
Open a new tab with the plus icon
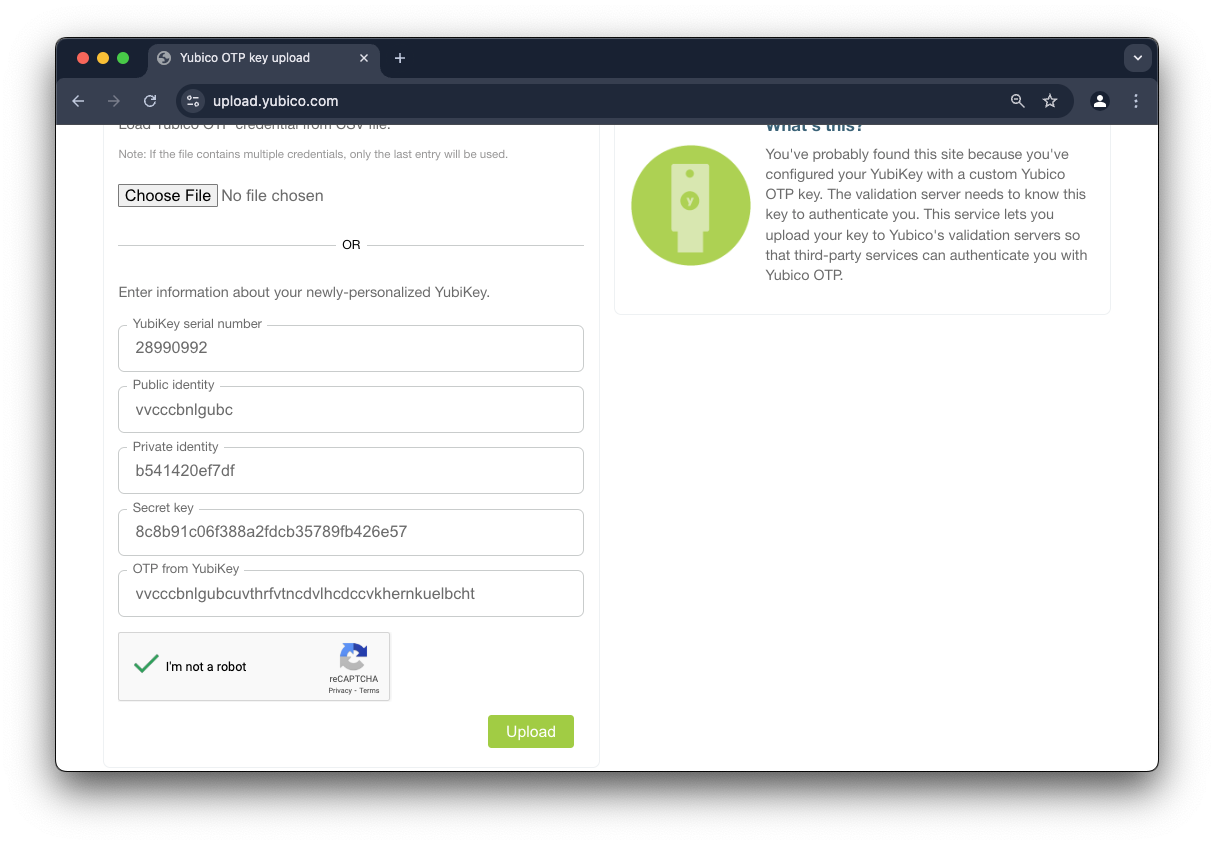(400, 58)
